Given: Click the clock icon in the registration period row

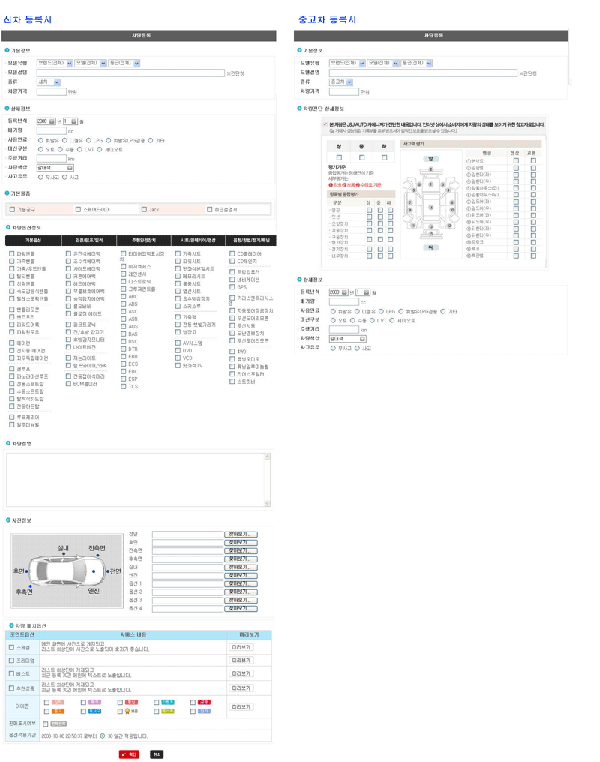Looking at the screenshot, I should pos(103,736).
